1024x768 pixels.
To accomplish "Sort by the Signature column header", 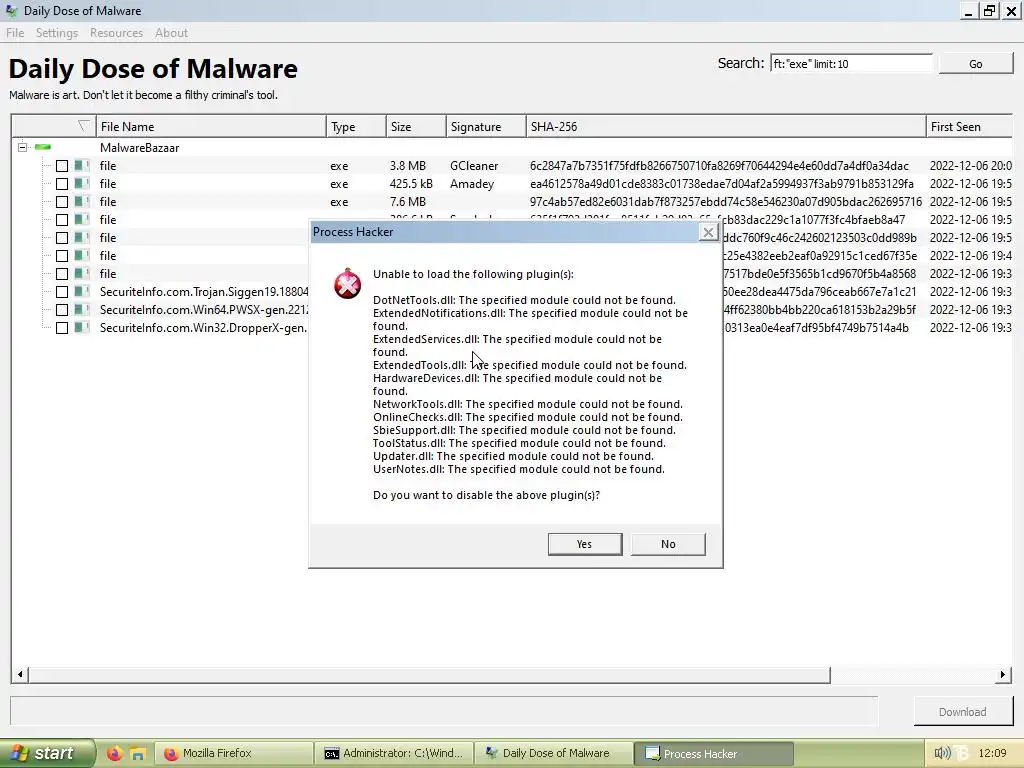I will point(486,127).
